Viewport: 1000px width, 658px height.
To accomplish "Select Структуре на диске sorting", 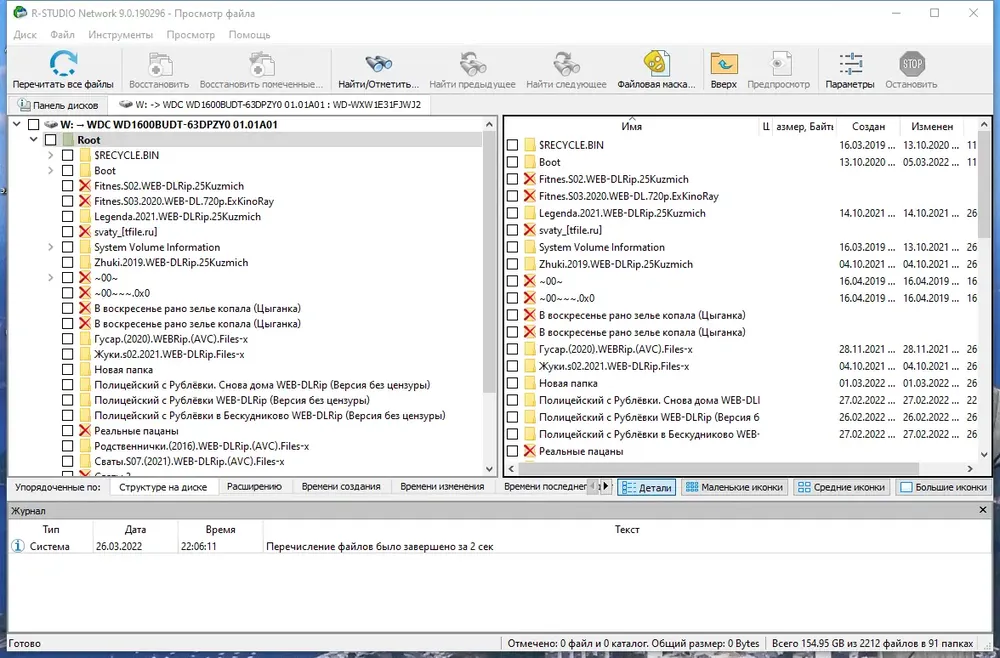I will click(x=163, y=487).
